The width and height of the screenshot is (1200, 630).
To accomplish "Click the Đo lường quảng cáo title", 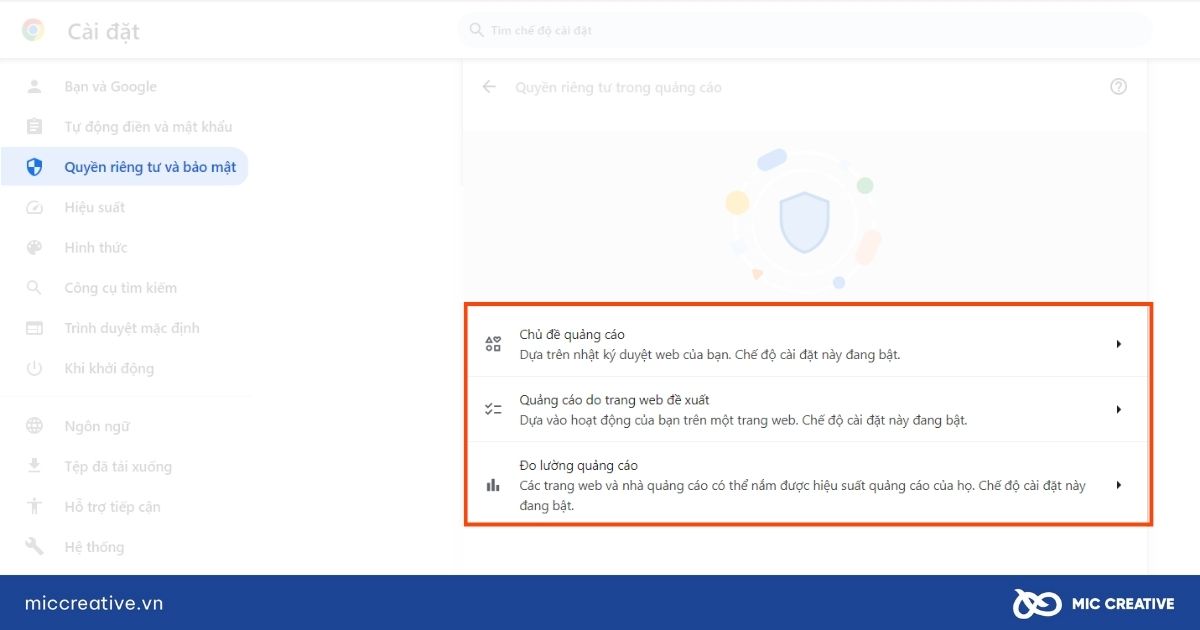I will point(578,465).
